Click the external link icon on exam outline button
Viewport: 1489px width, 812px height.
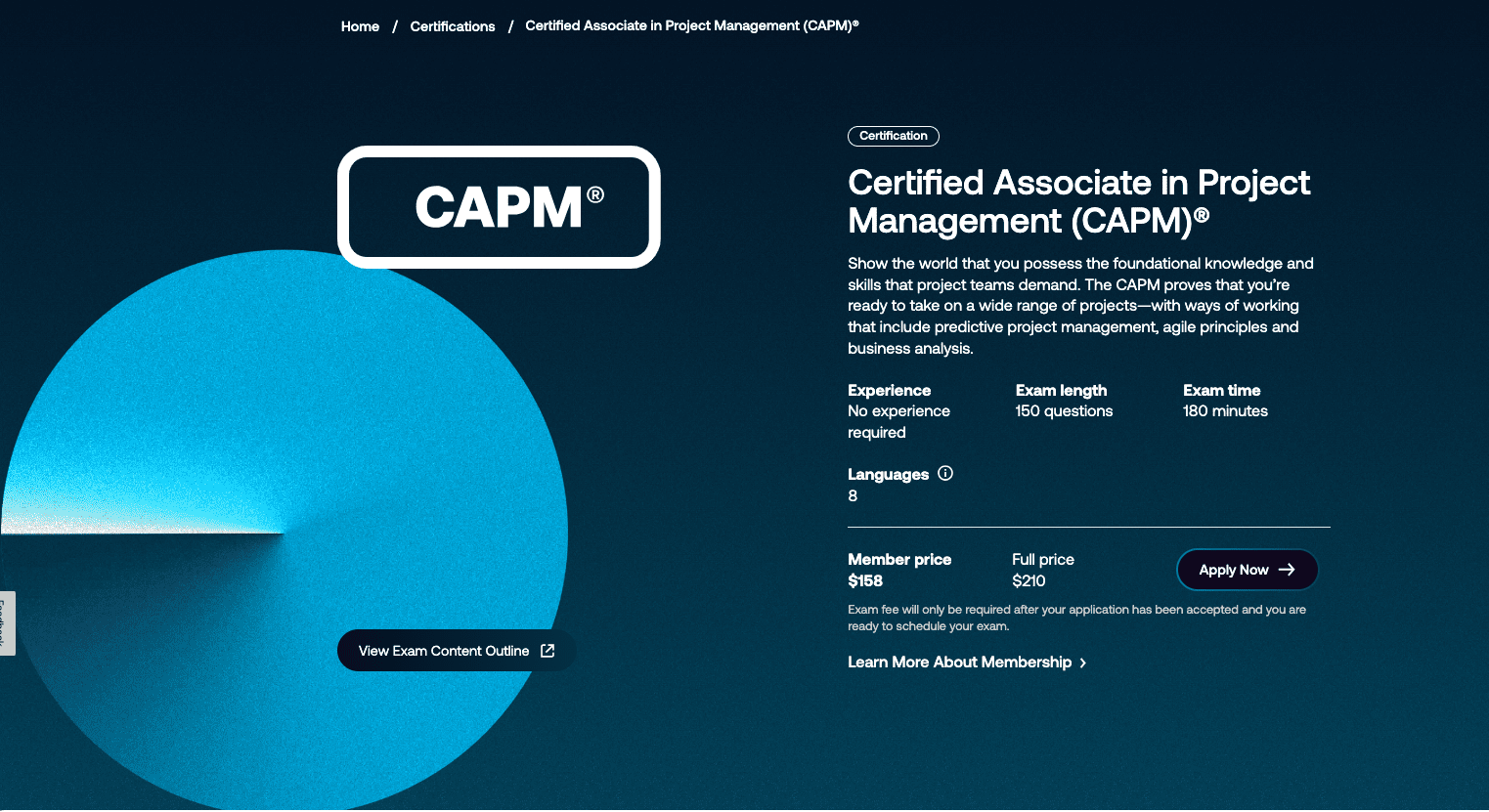(547, 651)
